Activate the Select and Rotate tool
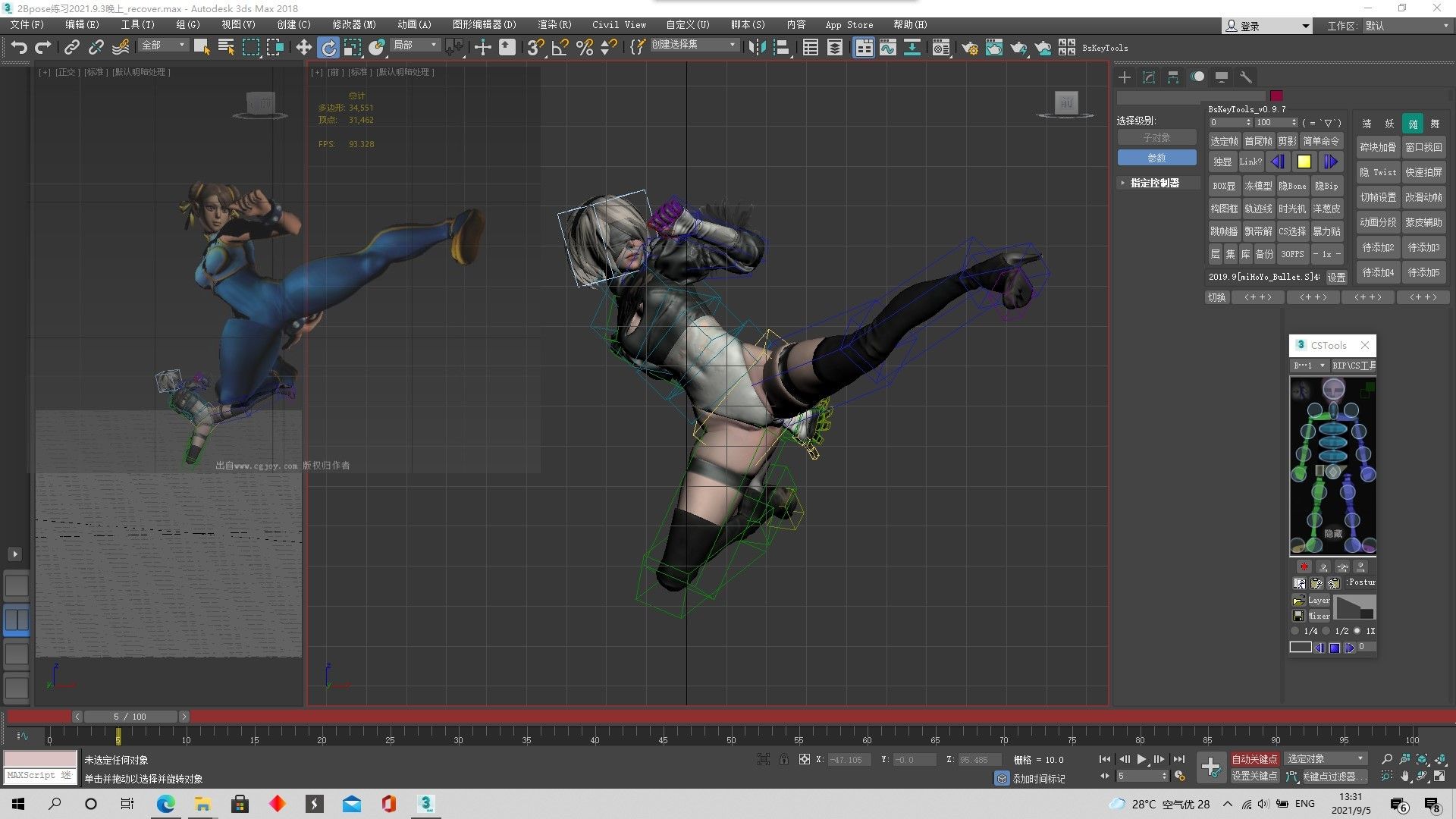The image size is (1456, 819). [328, 47]
